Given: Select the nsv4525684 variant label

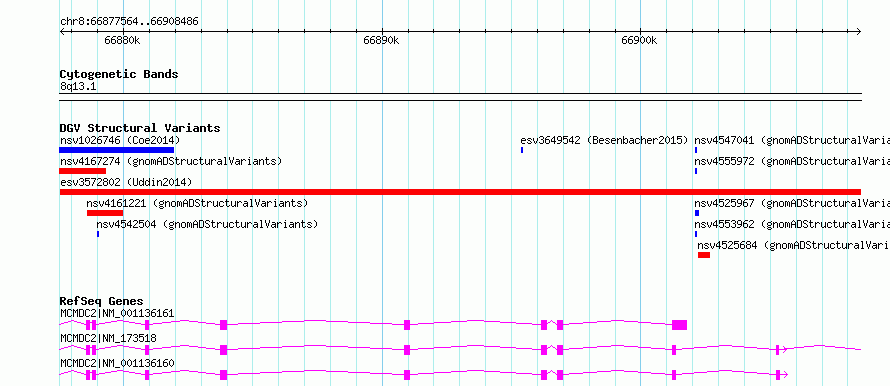Looking at the screenshot, I should [x=794, y=245].
